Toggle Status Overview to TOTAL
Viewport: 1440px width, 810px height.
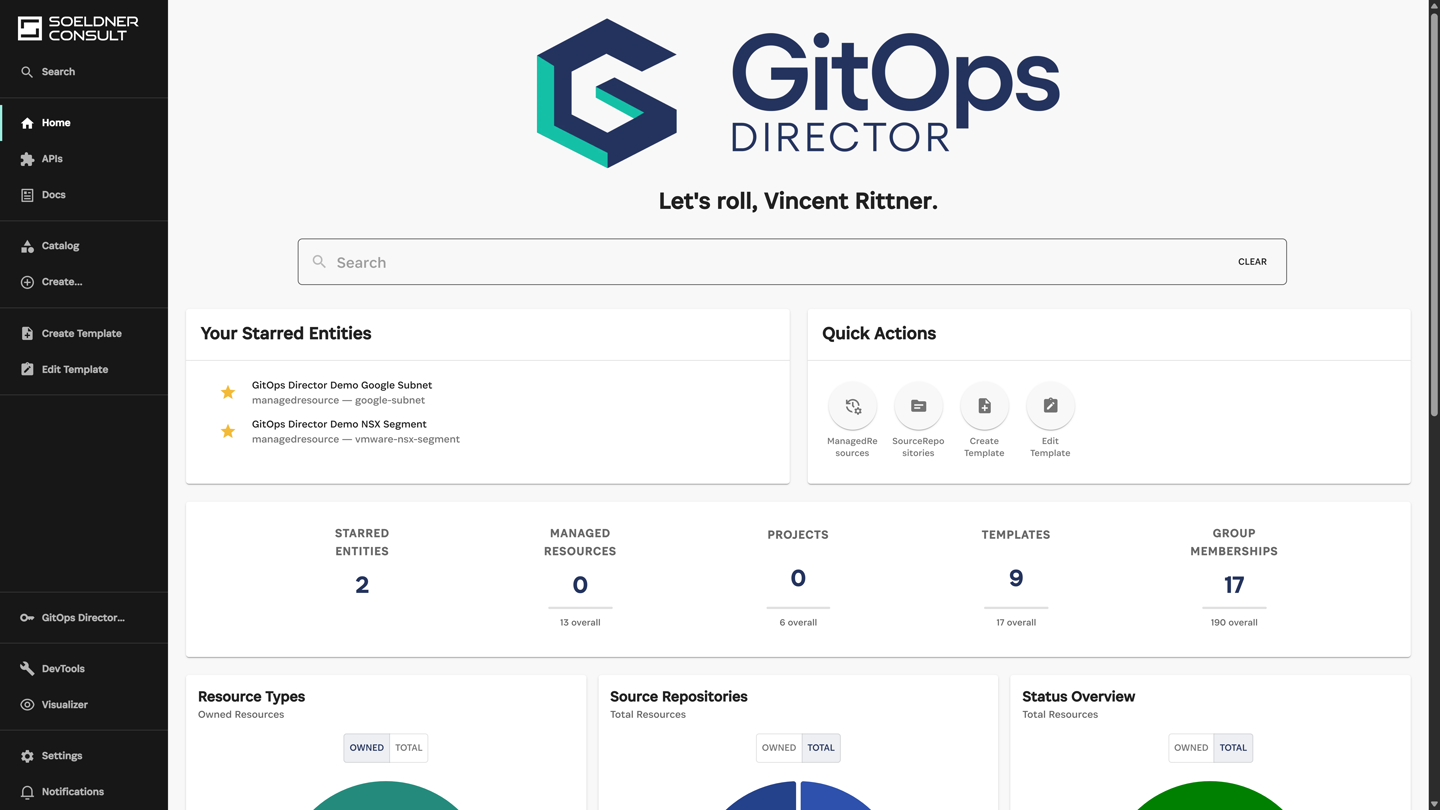(1233, 748)
